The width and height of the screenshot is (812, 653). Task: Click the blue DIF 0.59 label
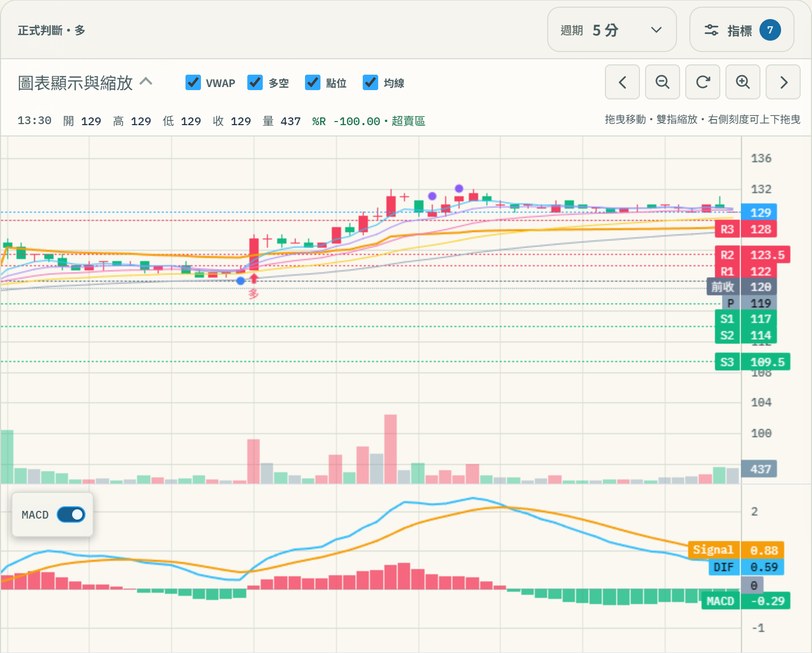pyautogui.click(x=746, y=567)
